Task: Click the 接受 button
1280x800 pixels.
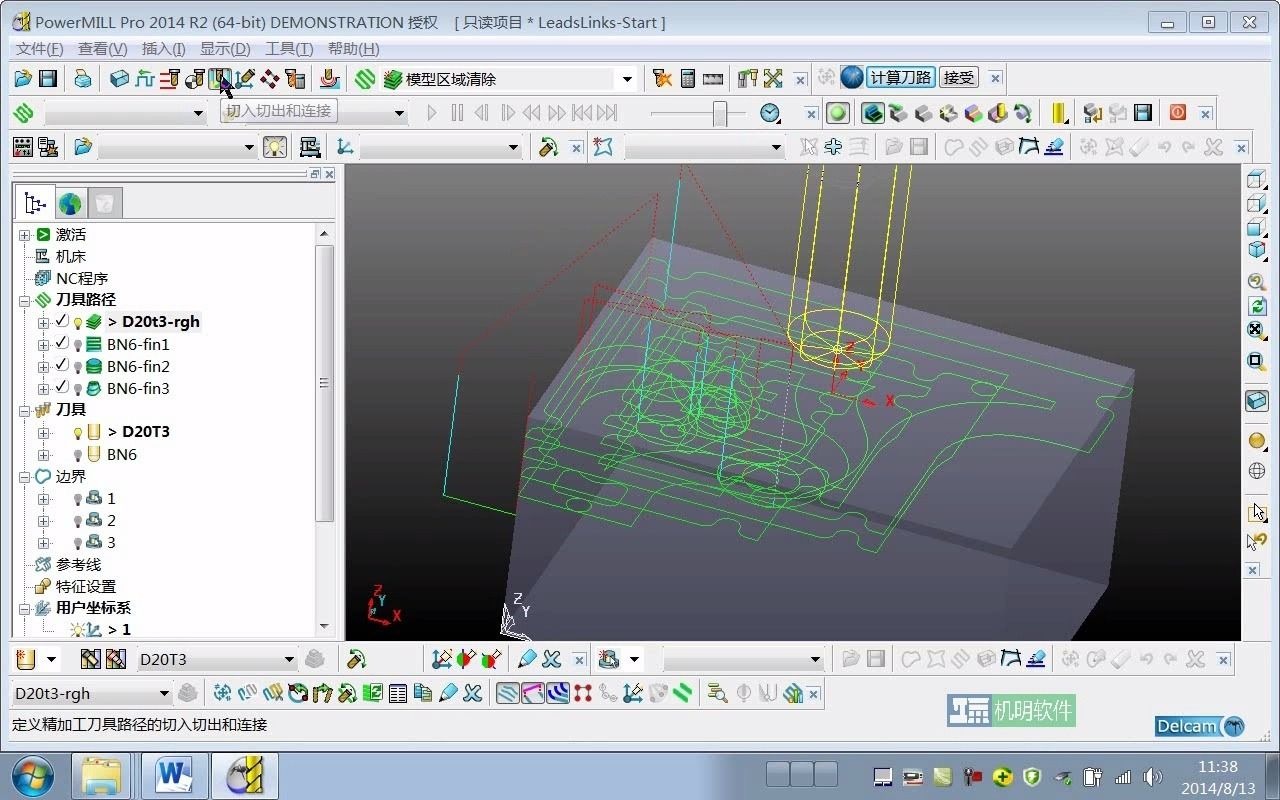Action: (959, 78)
